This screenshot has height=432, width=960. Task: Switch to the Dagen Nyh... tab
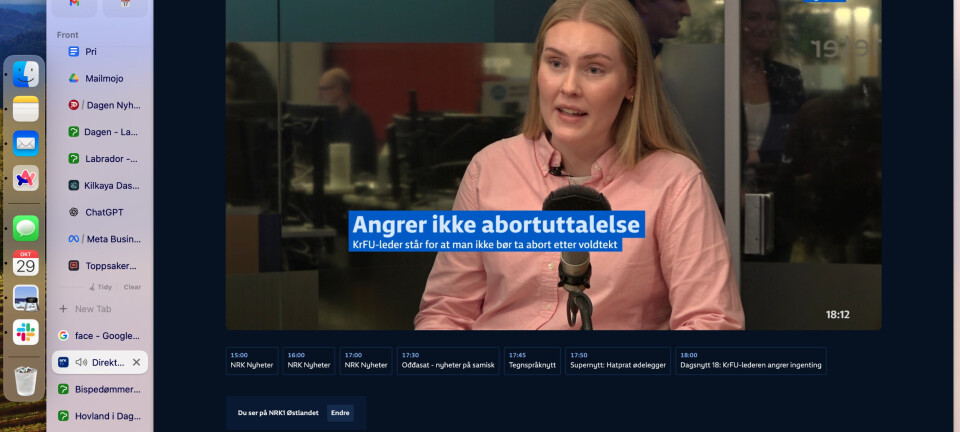tap(100, 105)
